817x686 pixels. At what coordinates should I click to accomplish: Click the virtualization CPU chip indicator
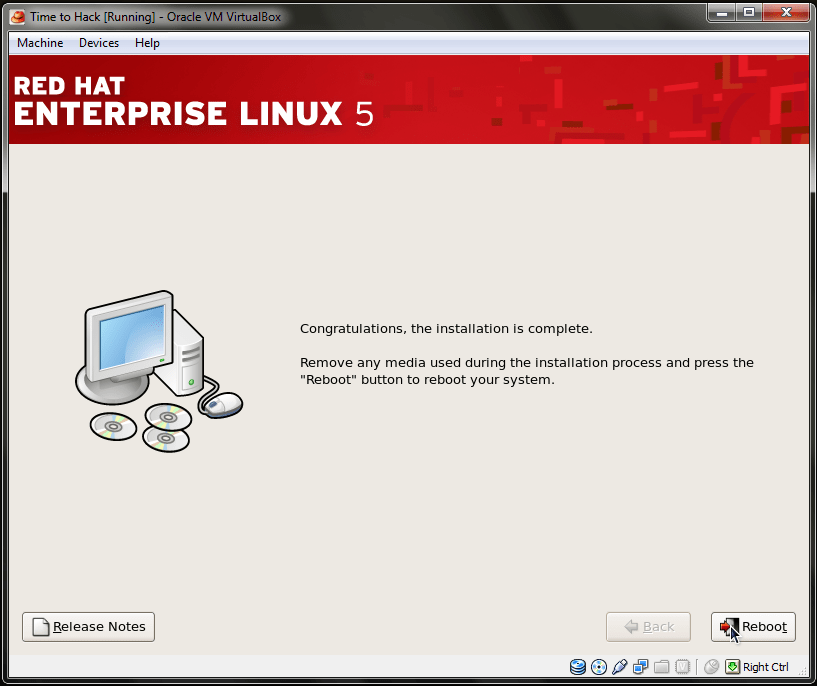[x=682, y=667]
